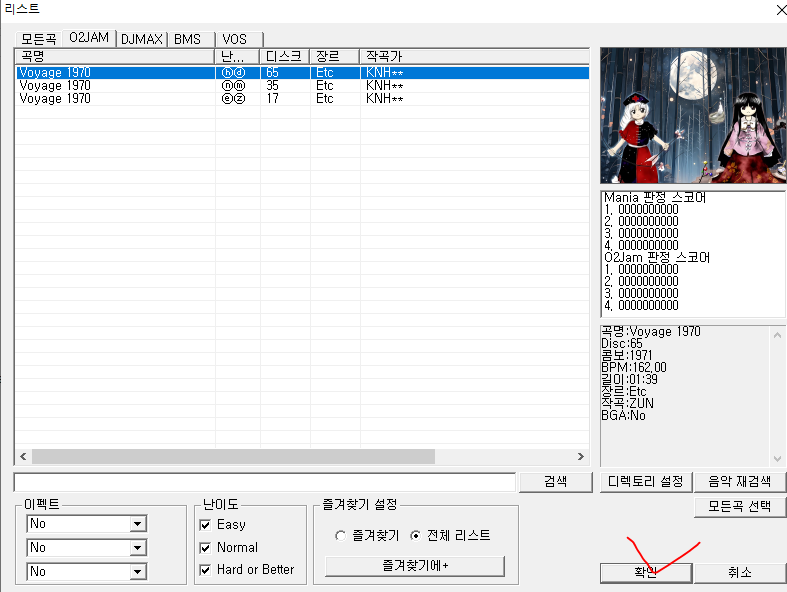The height and width of the screenshot is (592, 787).
Task: Cancel with the 취소 button
Action: [x=739, y=572]
